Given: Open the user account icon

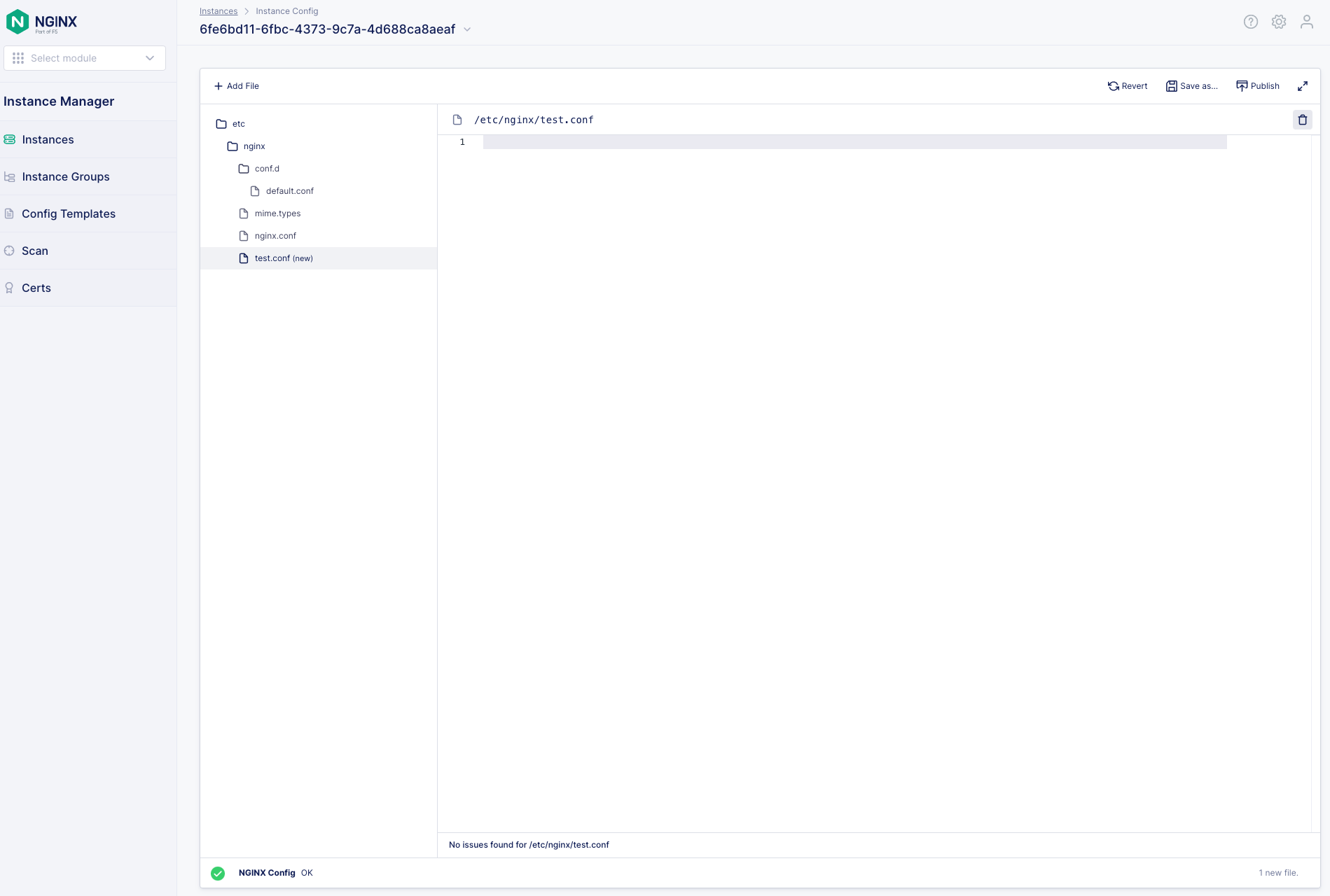Looking at the screenshot, I should 1307,22.
